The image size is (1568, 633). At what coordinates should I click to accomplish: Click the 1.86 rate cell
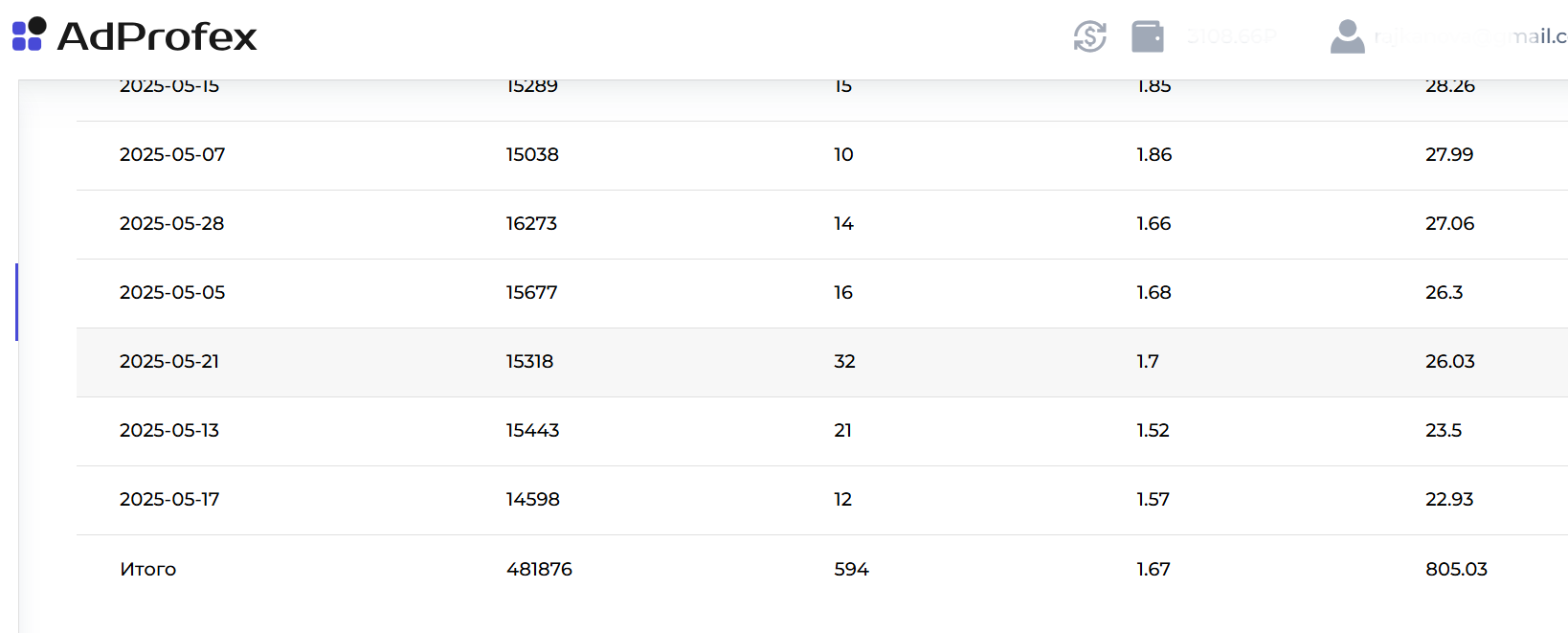1154,154
